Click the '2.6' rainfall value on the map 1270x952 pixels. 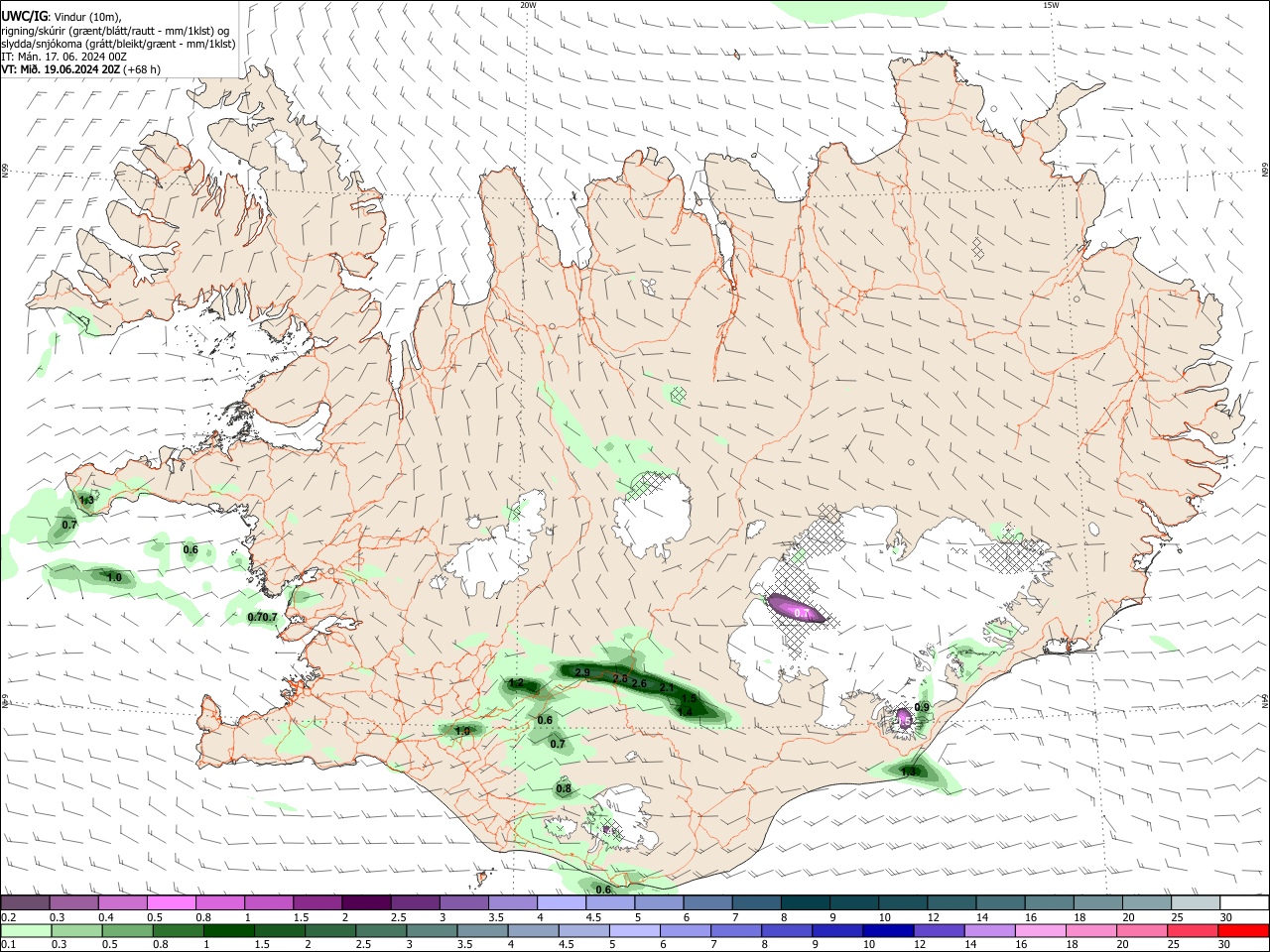pyautogui.click(x=639, y=684)
